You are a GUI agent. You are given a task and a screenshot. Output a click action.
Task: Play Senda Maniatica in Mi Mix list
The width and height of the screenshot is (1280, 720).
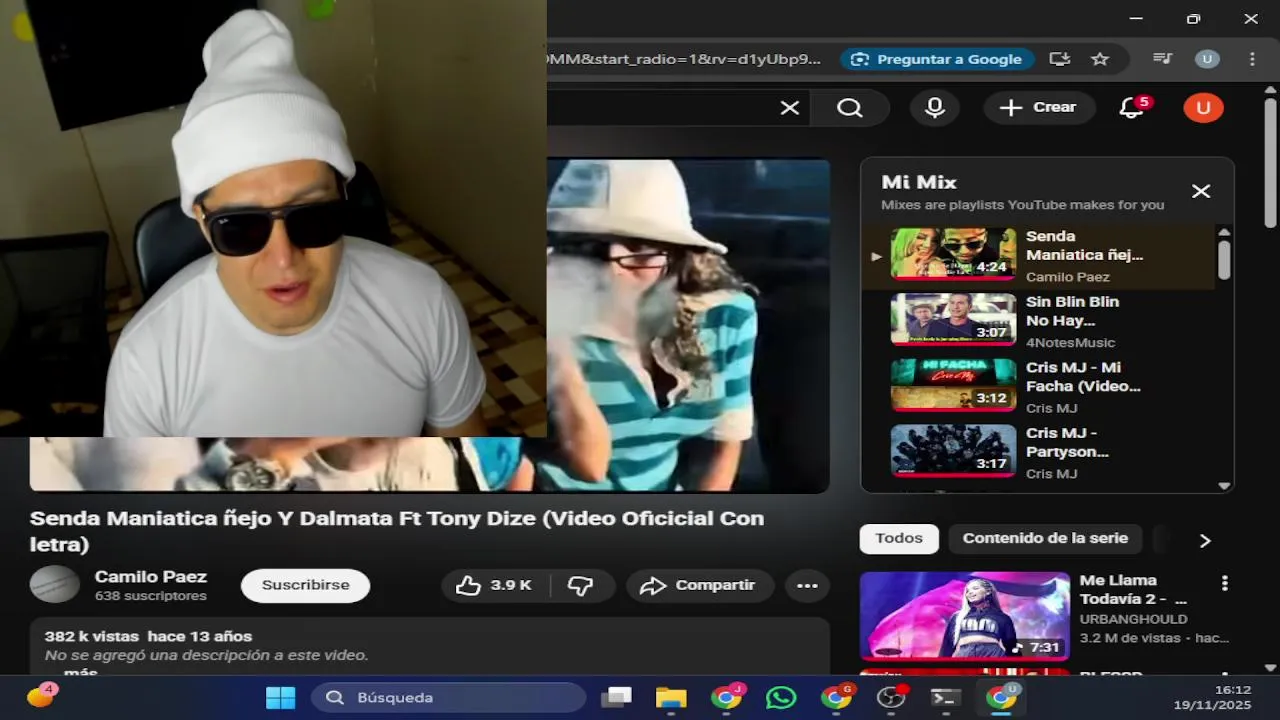pyautogui.click(x=1038, y=257)
